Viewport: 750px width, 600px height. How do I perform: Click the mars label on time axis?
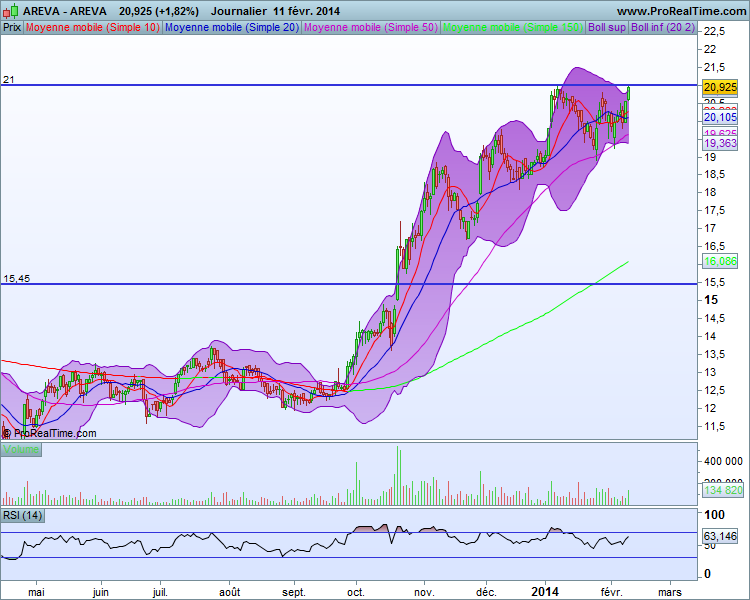point(670,592)
